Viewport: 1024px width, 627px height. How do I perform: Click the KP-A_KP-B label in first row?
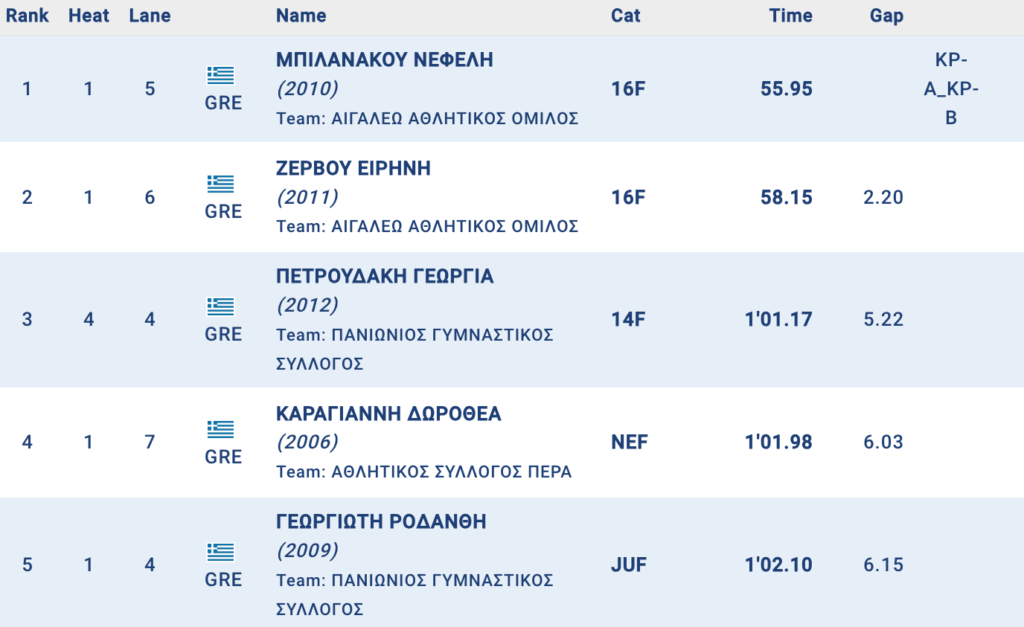pyautogui.click(x=950, y=88)
